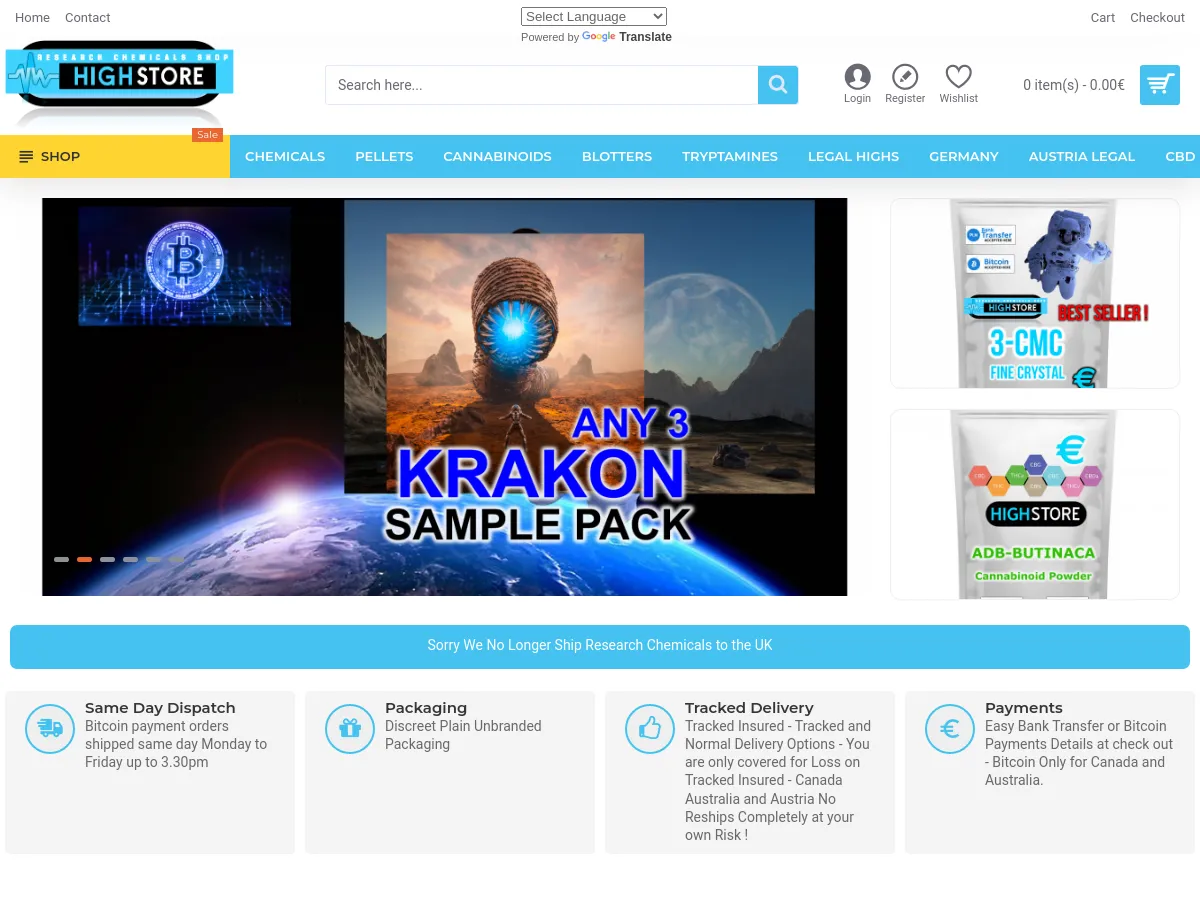
Task: Open the Select Language dropdown
Action: click(x=593, y=16)
